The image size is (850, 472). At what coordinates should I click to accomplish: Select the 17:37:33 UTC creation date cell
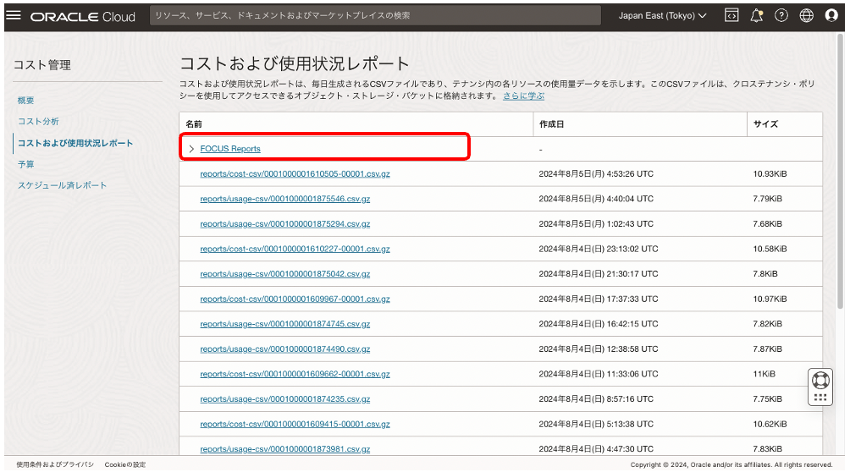598,299
